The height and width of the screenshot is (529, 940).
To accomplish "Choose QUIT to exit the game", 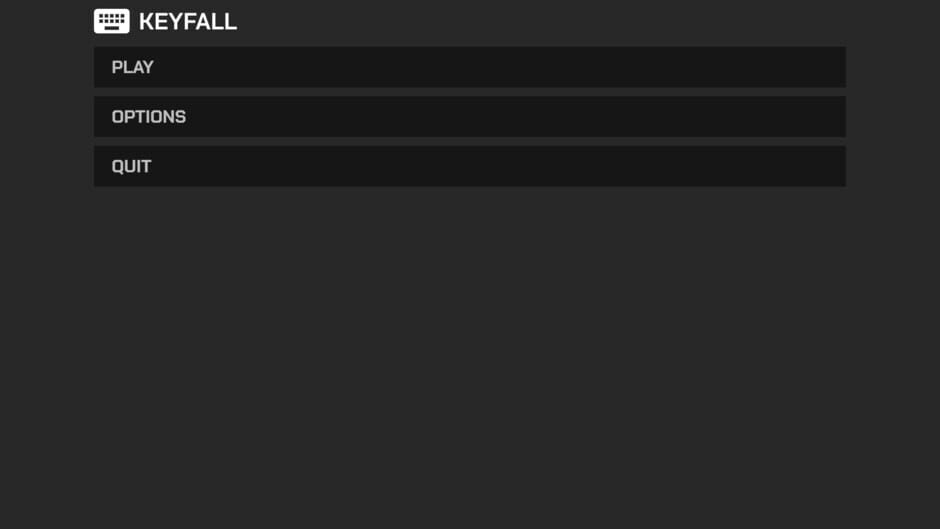I will click(x=469, y=166).
